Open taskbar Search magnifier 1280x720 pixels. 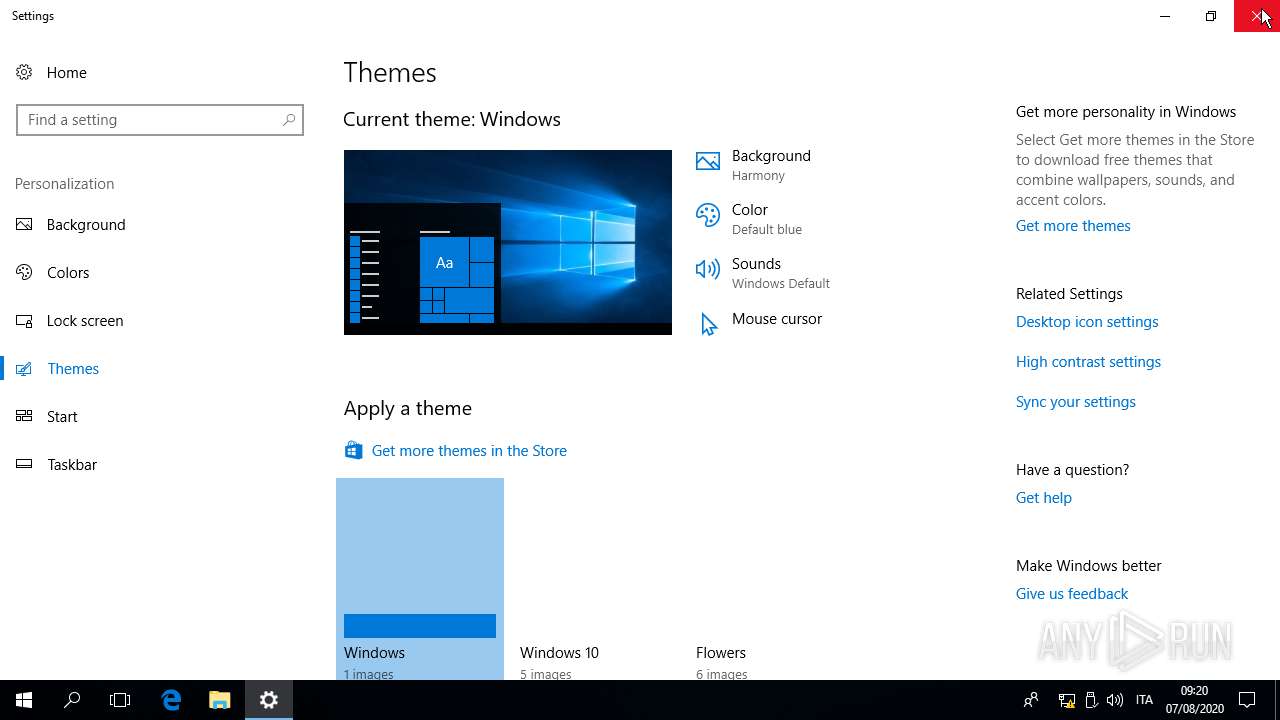click(x=72, y=700)
